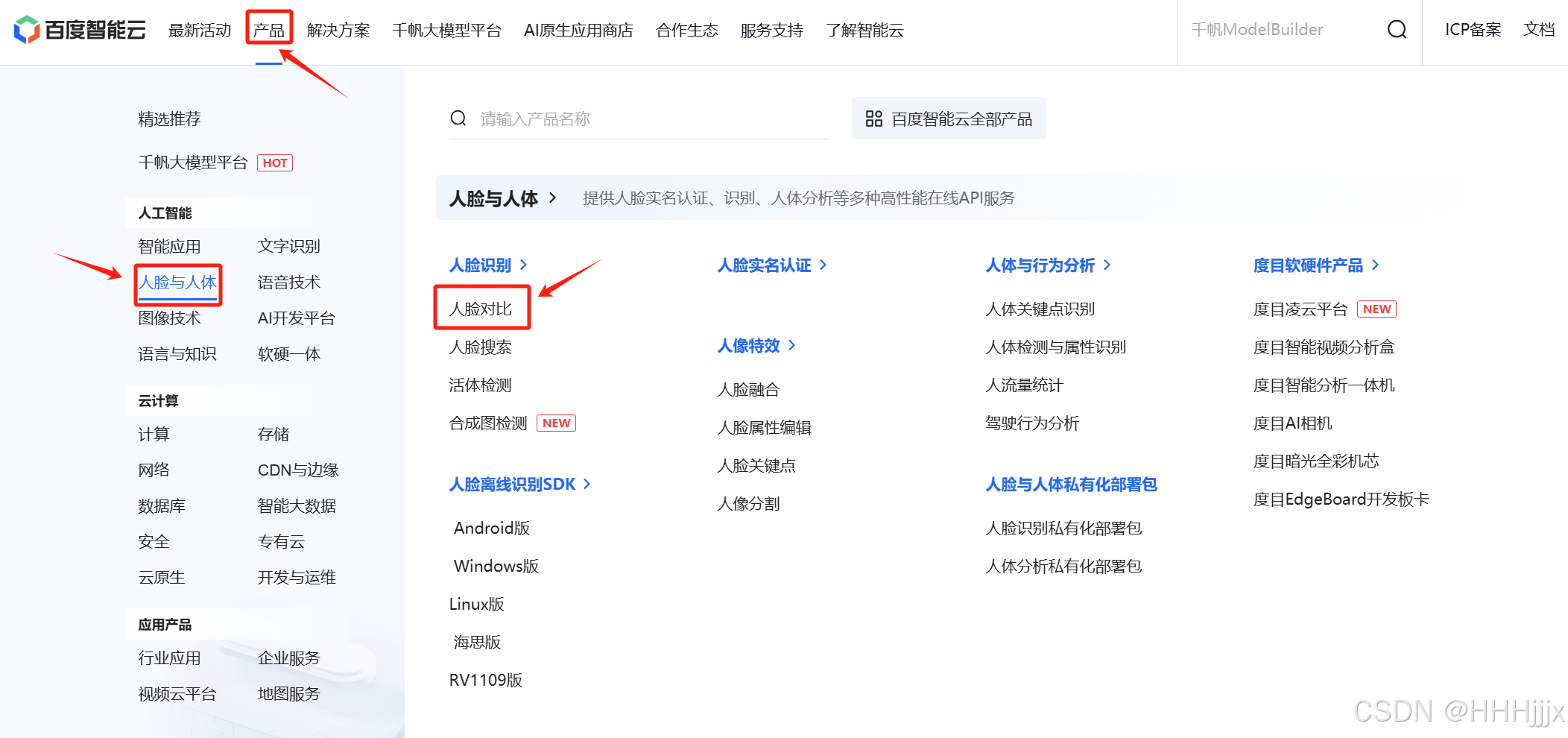Open the 度目凌云平台 NEW link
Viewport: 1568px width, 738px height.
point(1324,309)
